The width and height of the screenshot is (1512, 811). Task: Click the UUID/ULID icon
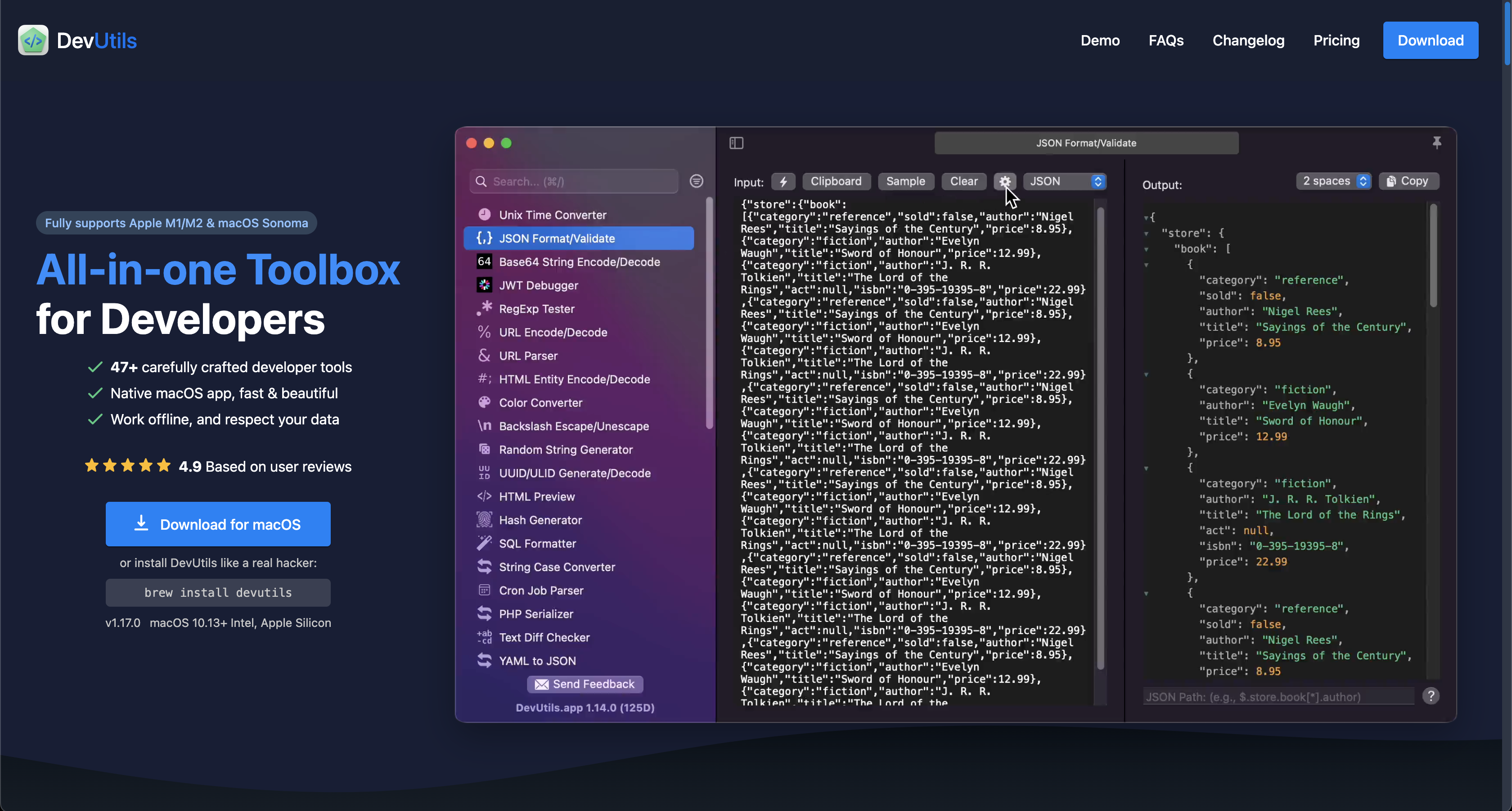tap(484, 473)
